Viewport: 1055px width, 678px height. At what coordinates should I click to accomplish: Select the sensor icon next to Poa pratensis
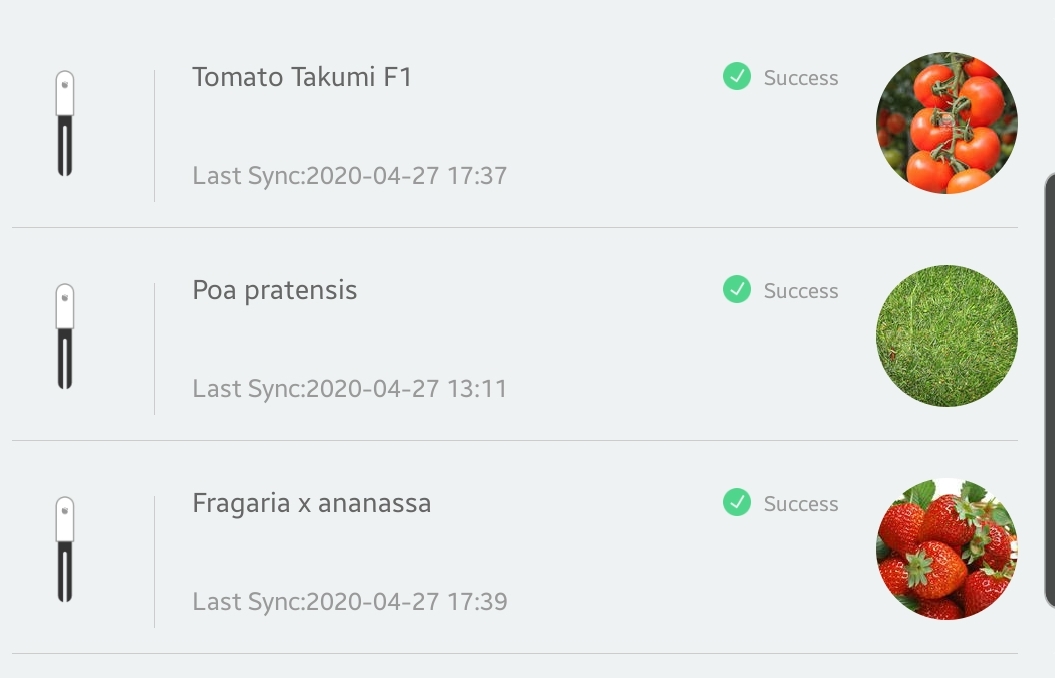pos(65,337)
